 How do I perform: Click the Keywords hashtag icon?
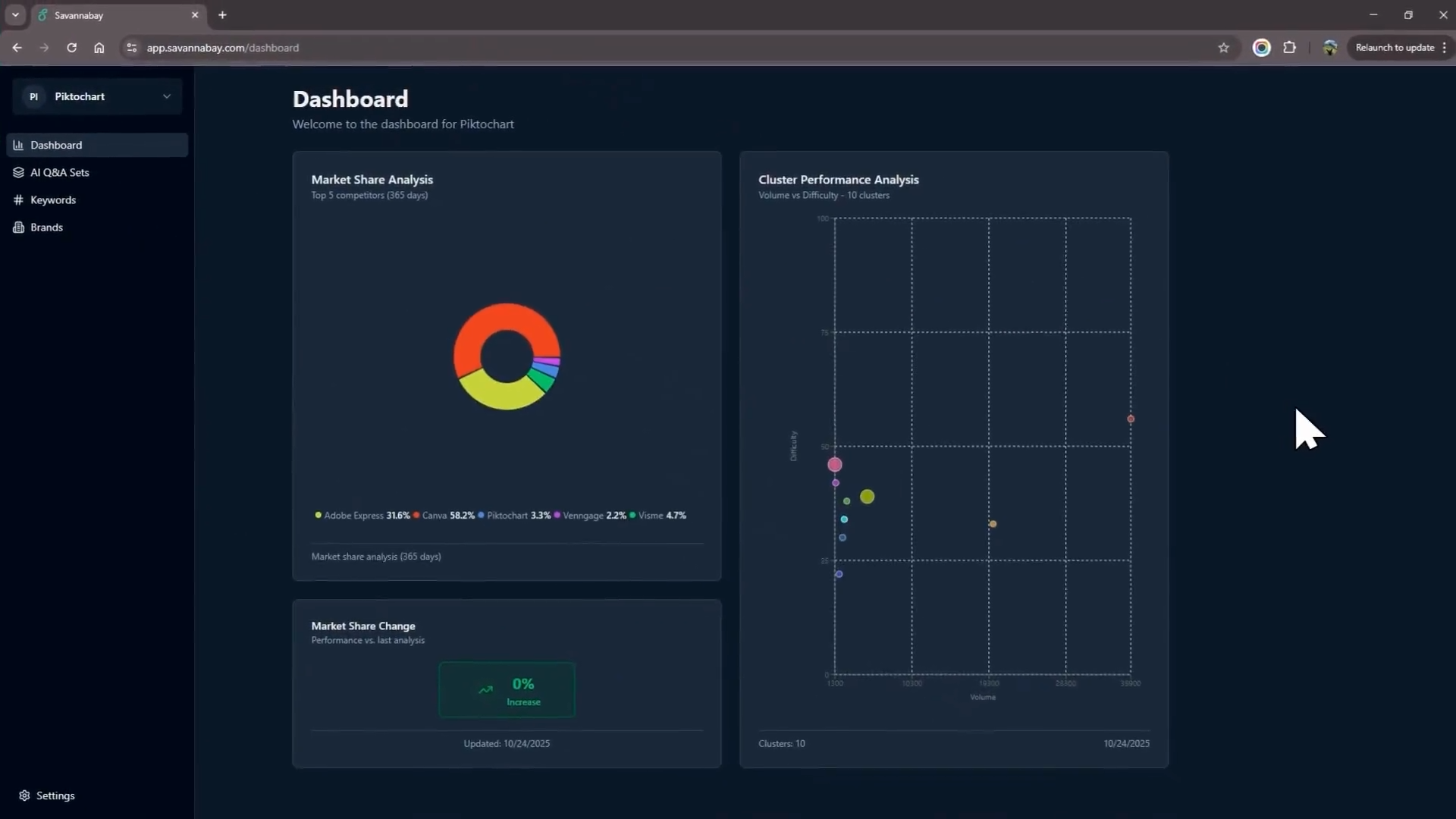[x=19, y=200]
